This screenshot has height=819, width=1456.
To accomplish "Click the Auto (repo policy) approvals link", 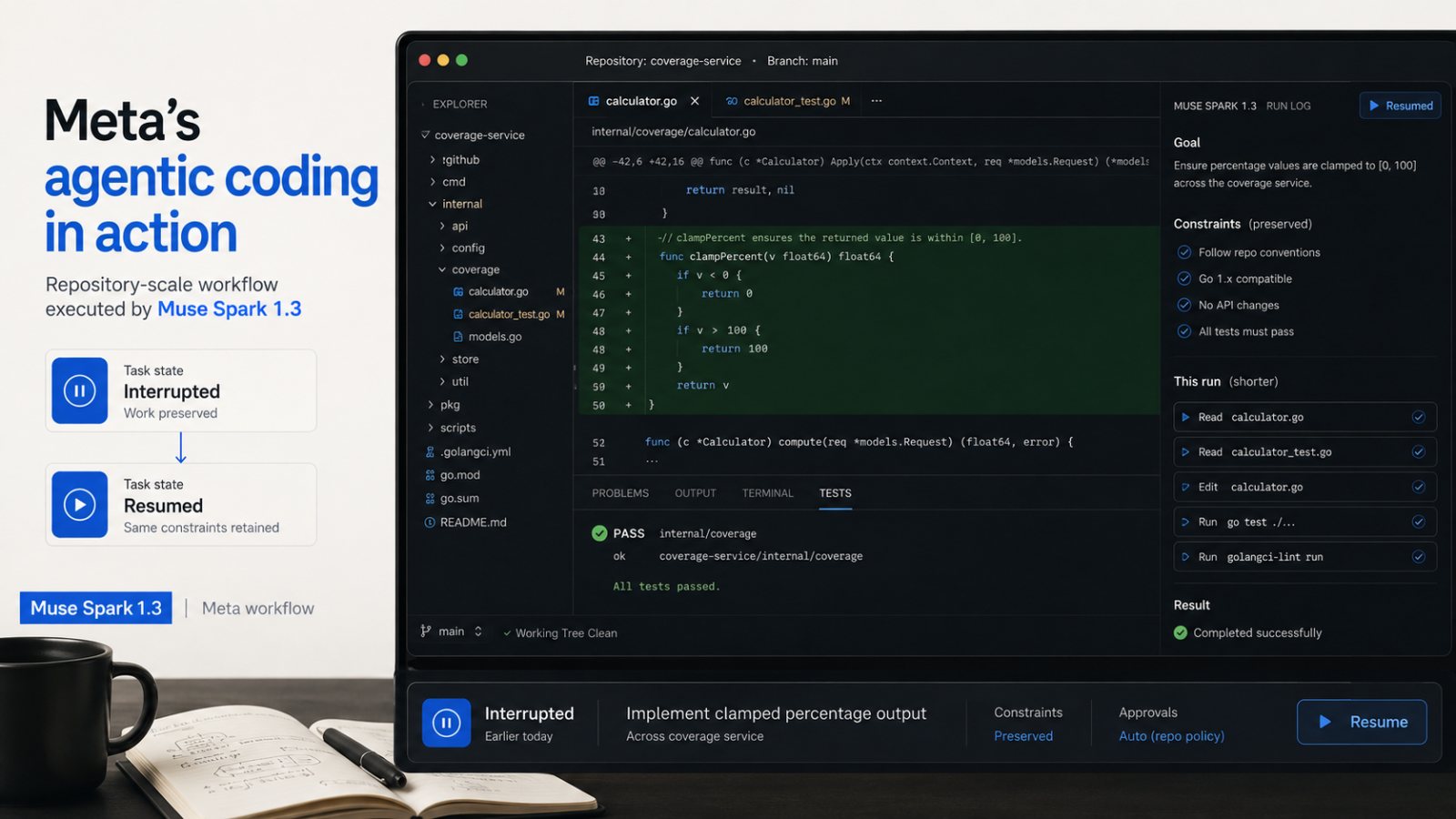I will click(1171, 736).
